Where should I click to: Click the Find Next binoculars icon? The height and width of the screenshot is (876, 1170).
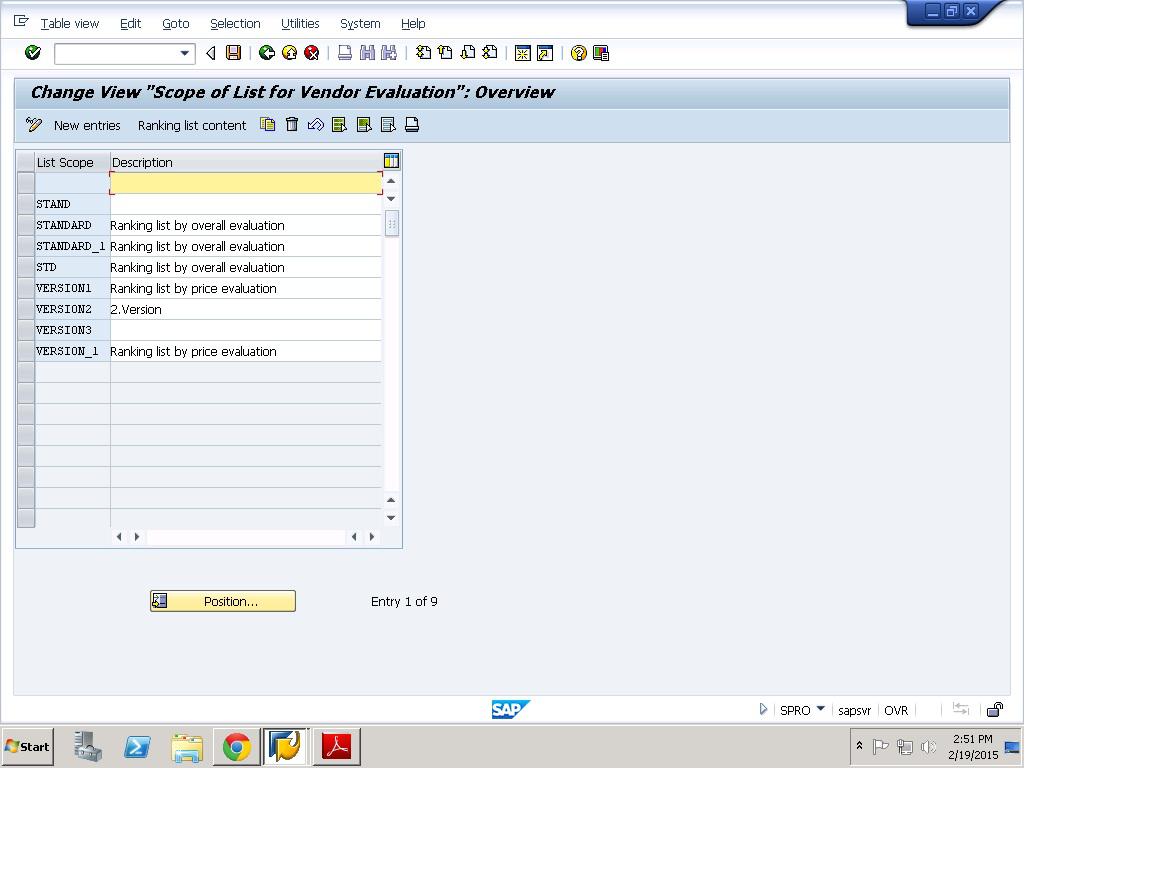click(x=388, y=52)
